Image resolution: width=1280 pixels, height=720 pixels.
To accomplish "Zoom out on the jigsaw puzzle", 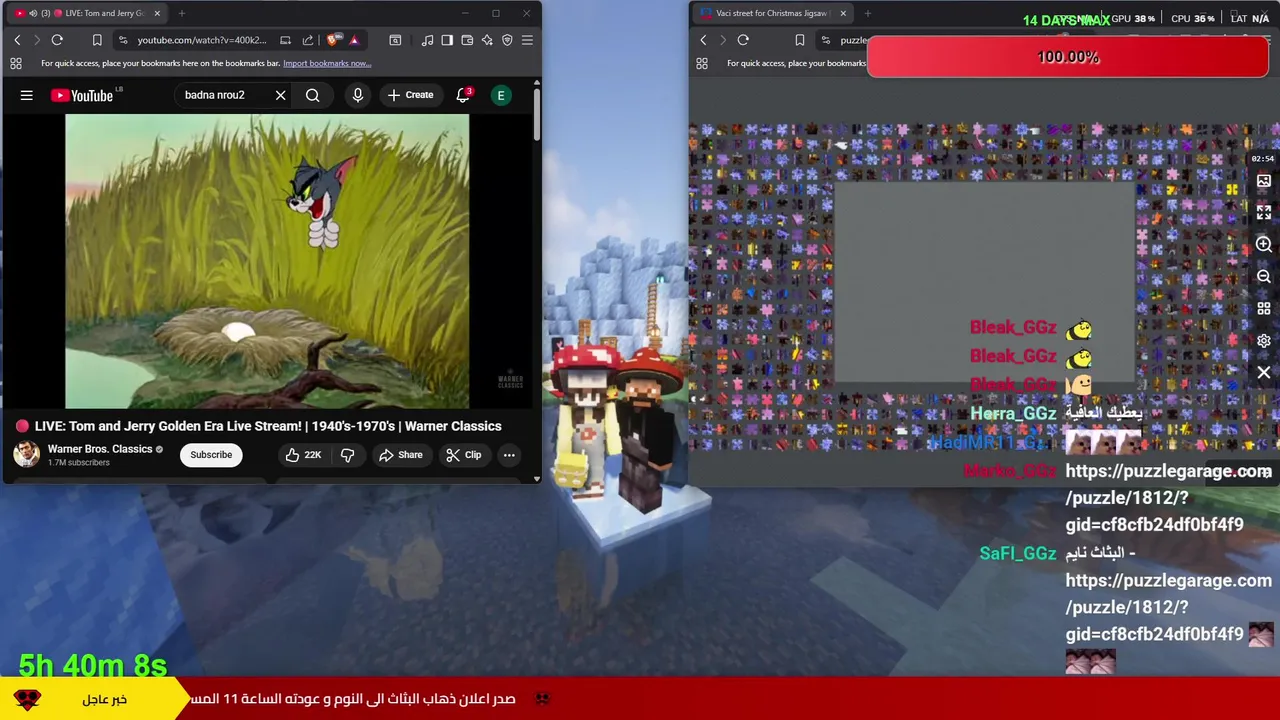I will click(x=1264, y=276).
